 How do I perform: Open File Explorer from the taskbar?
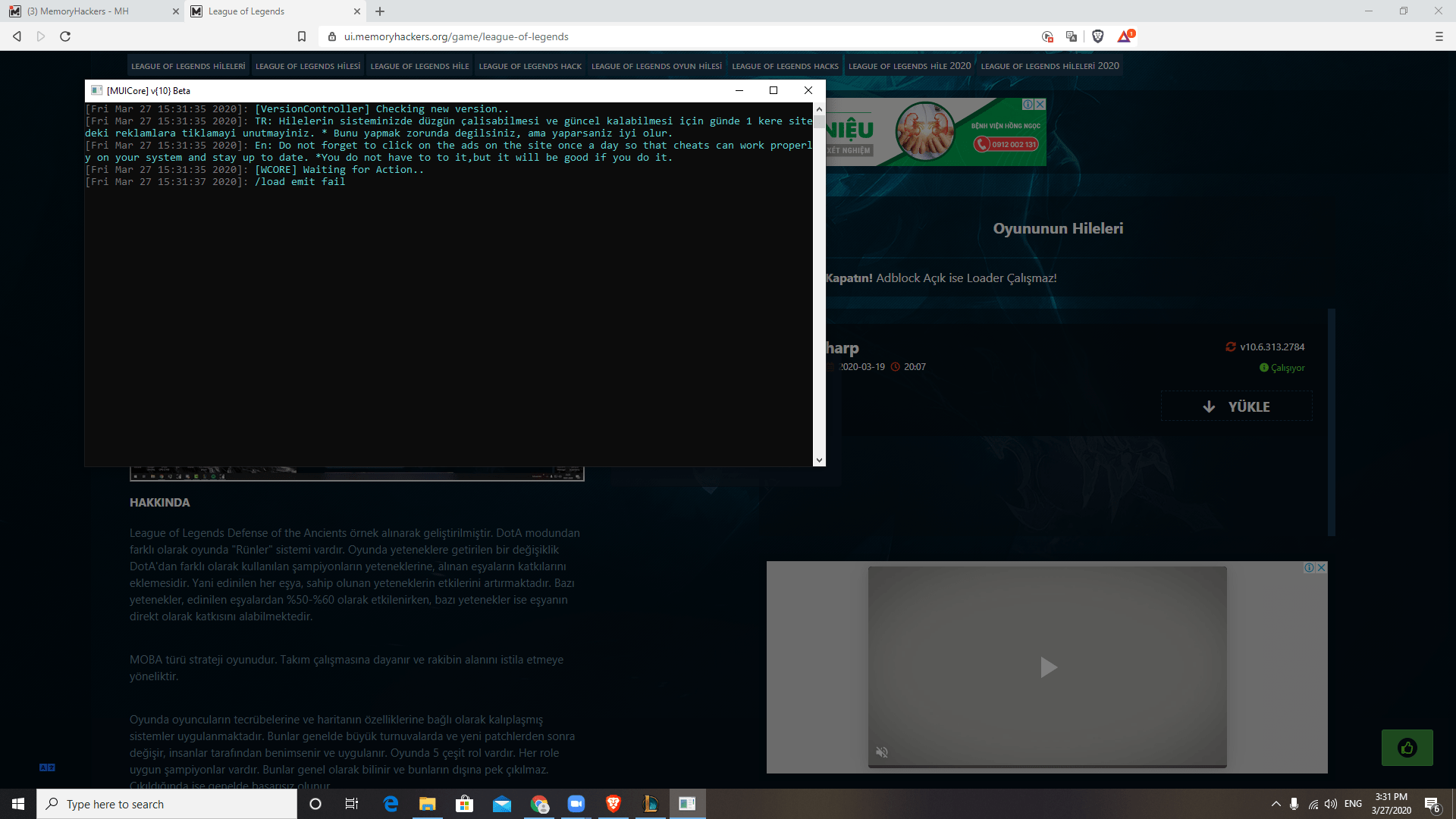click(428, 804)
